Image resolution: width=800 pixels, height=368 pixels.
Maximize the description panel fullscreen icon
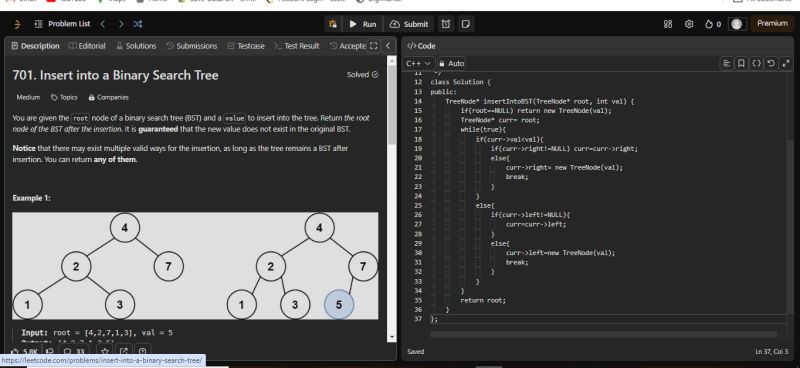click(373, 46)
